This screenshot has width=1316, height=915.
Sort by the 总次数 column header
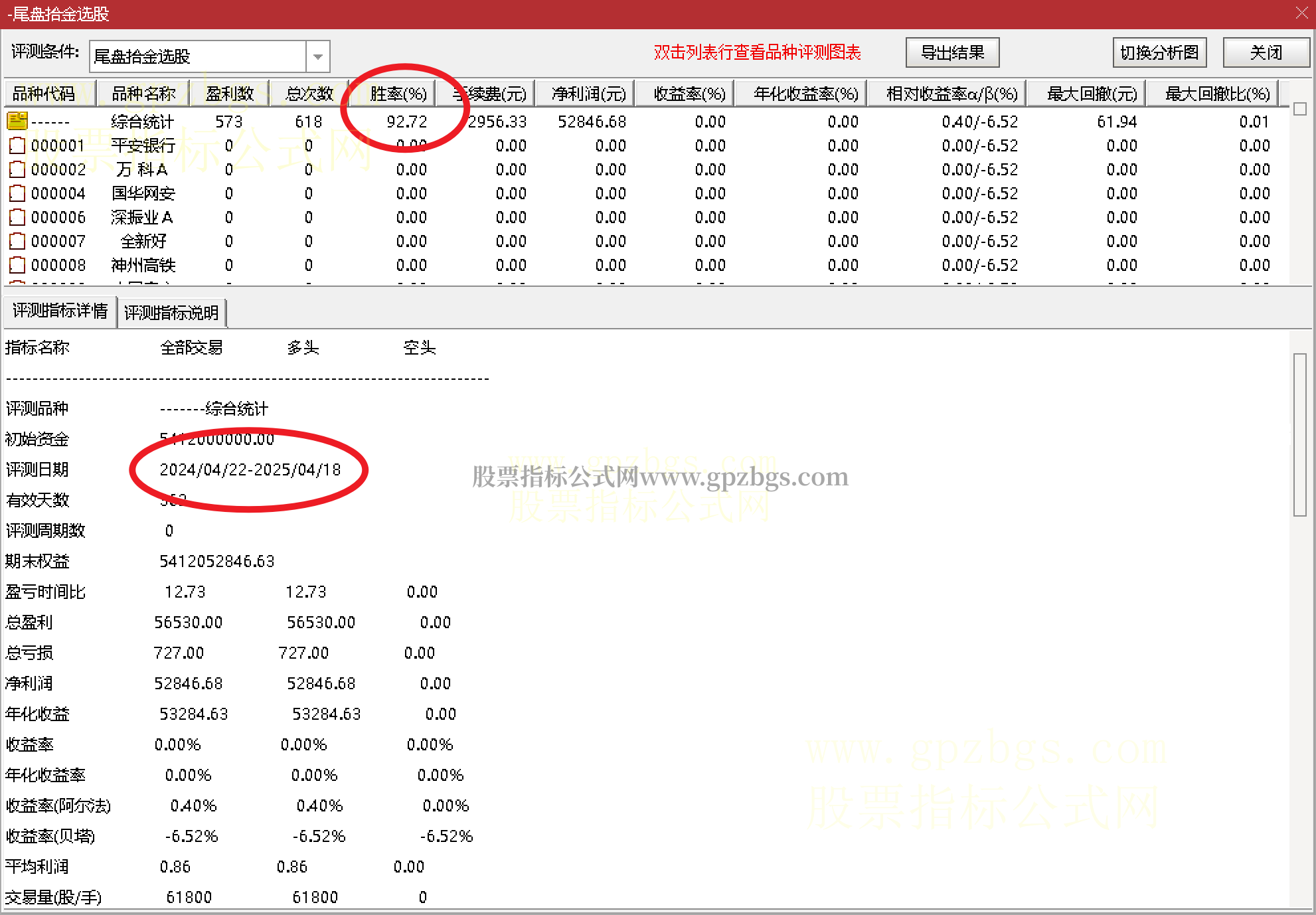[309, 94]
